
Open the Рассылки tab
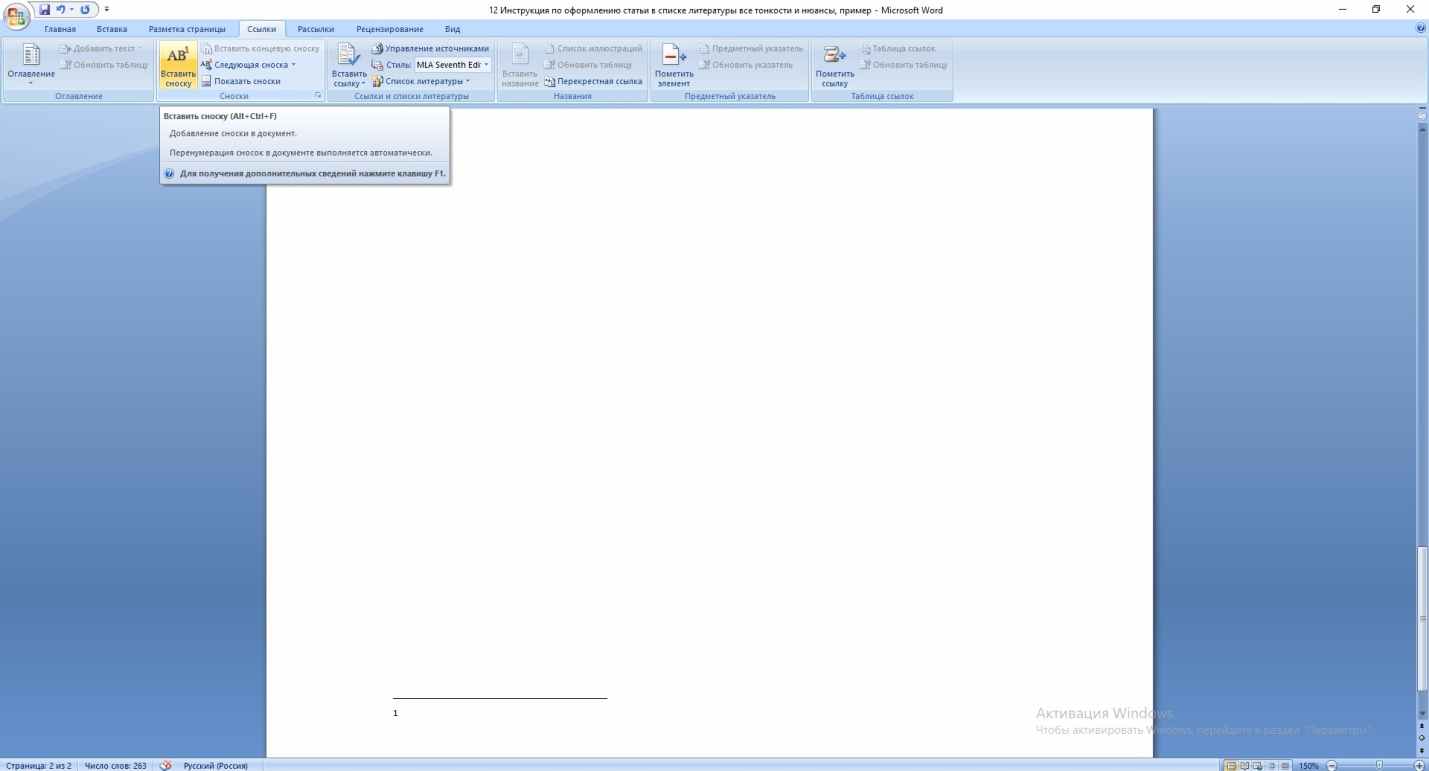point(315,29)
